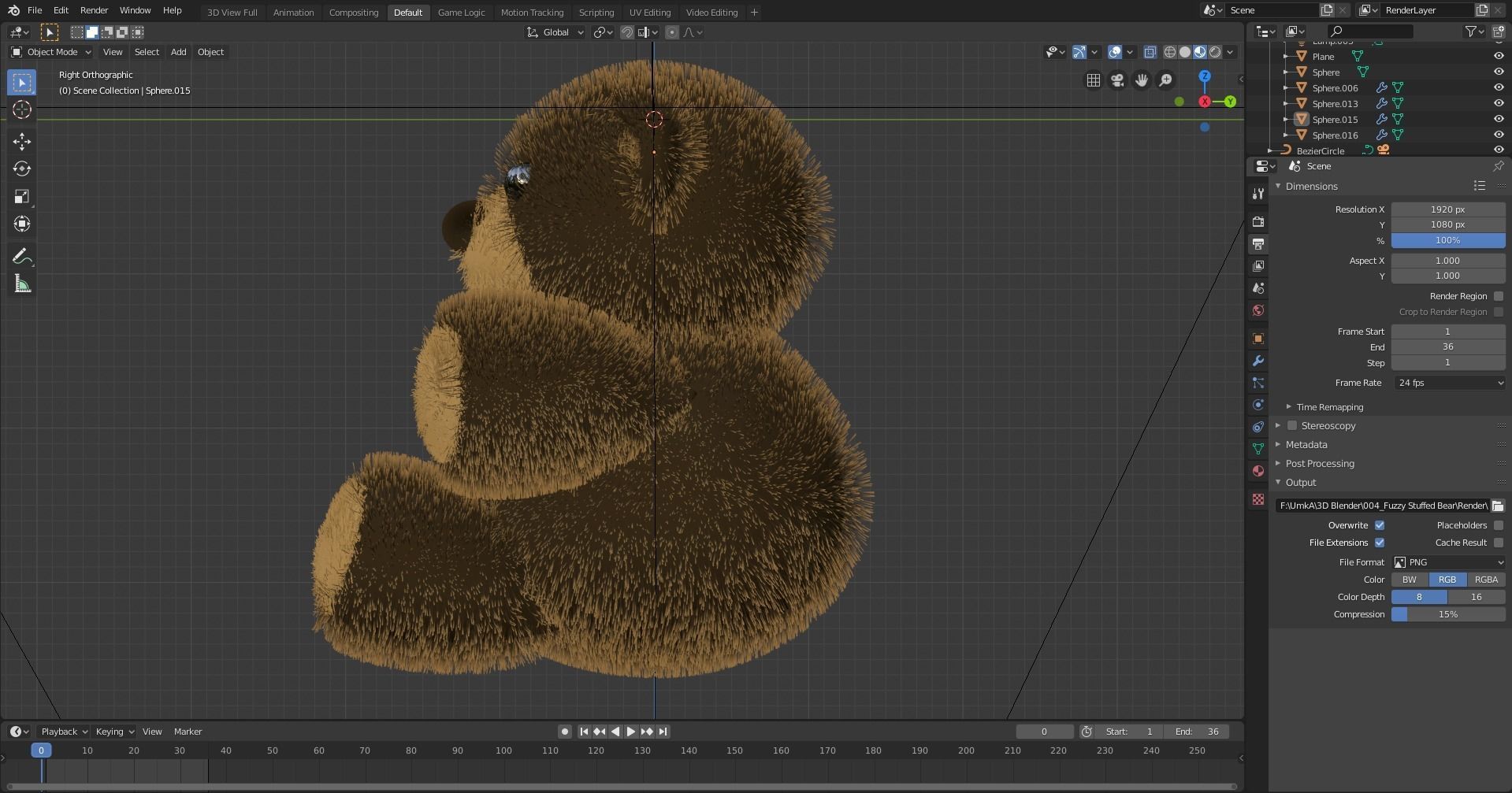
Task: Set output color mode to RGBA
Action: [1486, 579]
